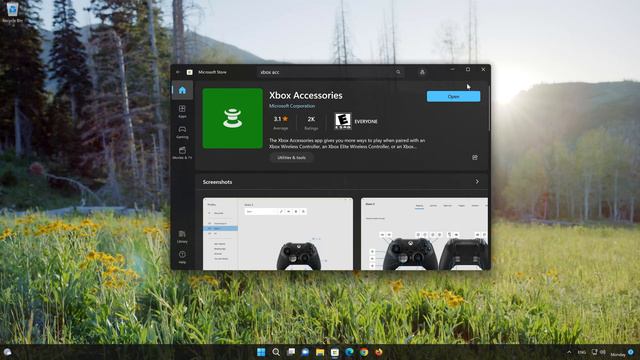The width and height of the screenshot is (640, 360).
Task: Click the weather widget at taskbar left
Action: (x=7, y=352)
